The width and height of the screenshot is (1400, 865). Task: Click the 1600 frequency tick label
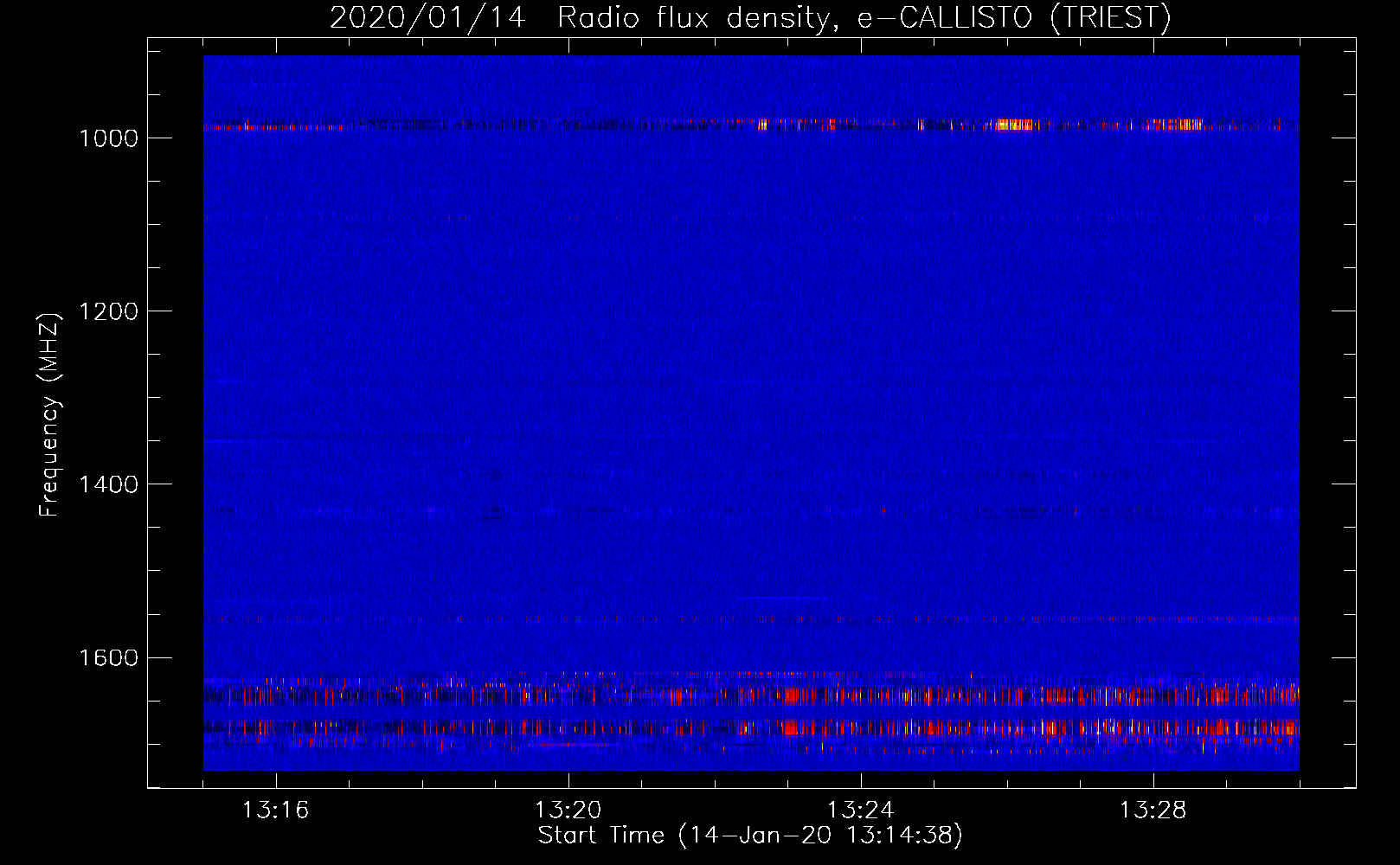[108, 657]
